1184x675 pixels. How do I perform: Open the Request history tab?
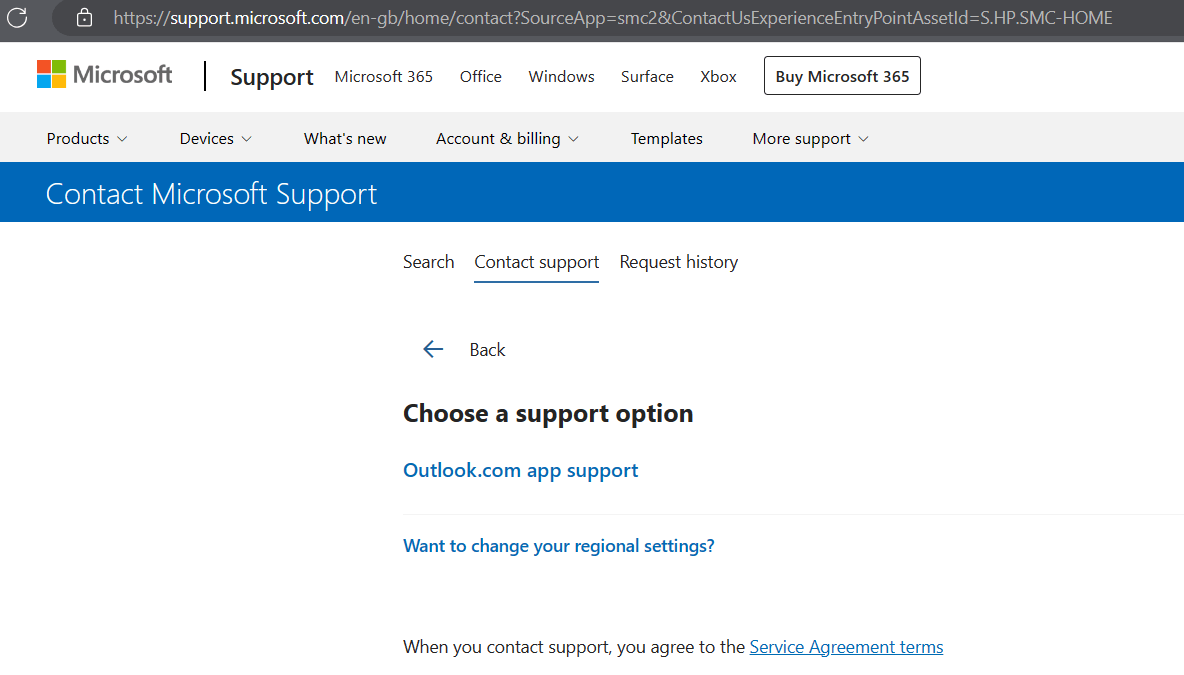pyautogui.click(x=679, y=262)
